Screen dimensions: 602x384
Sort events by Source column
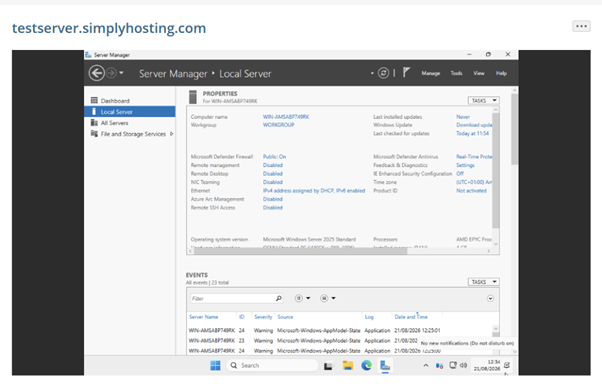click(285, 317)
